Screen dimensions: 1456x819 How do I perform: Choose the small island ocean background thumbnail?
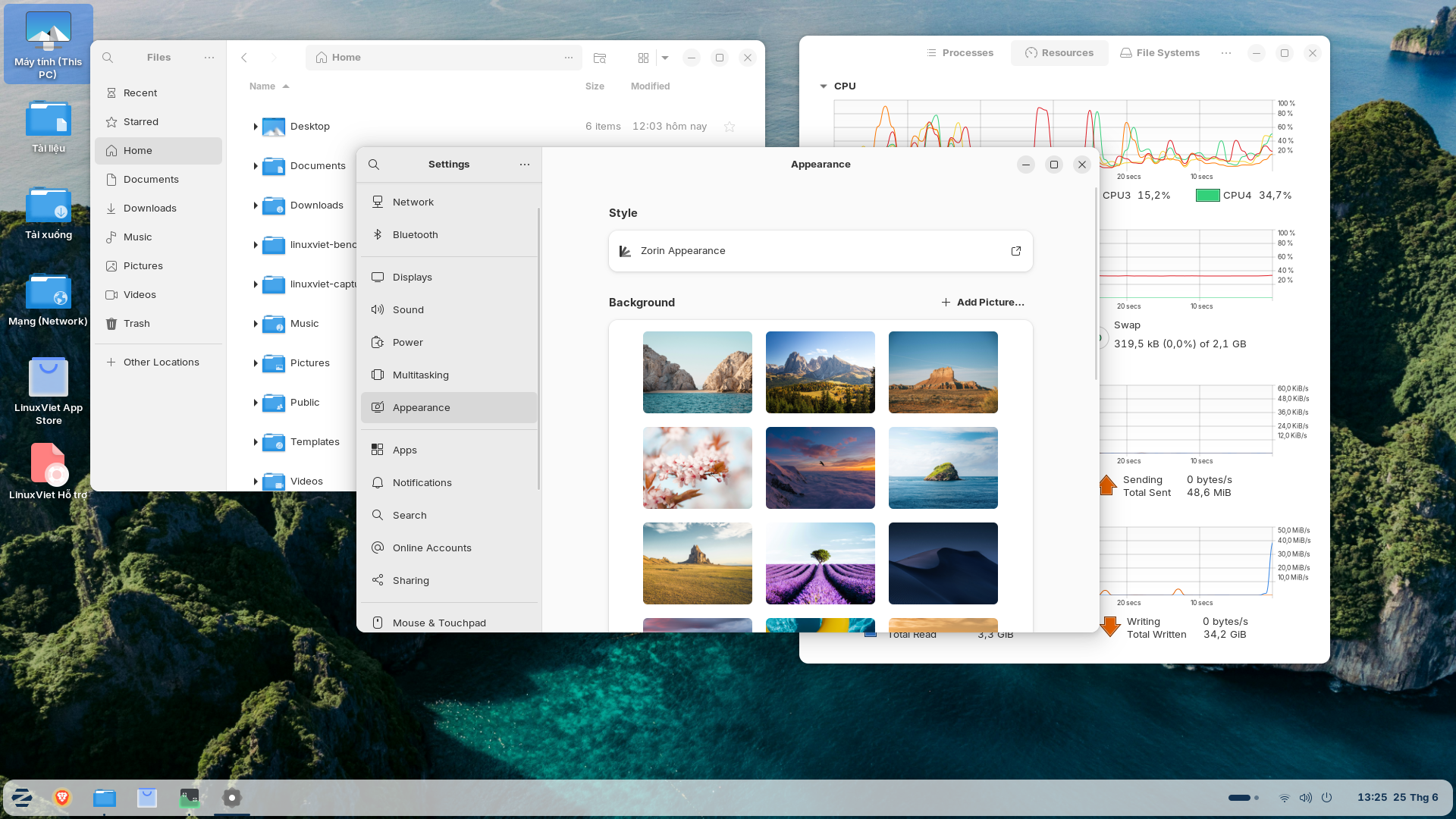pyautogui.click(x=943, y=468)
